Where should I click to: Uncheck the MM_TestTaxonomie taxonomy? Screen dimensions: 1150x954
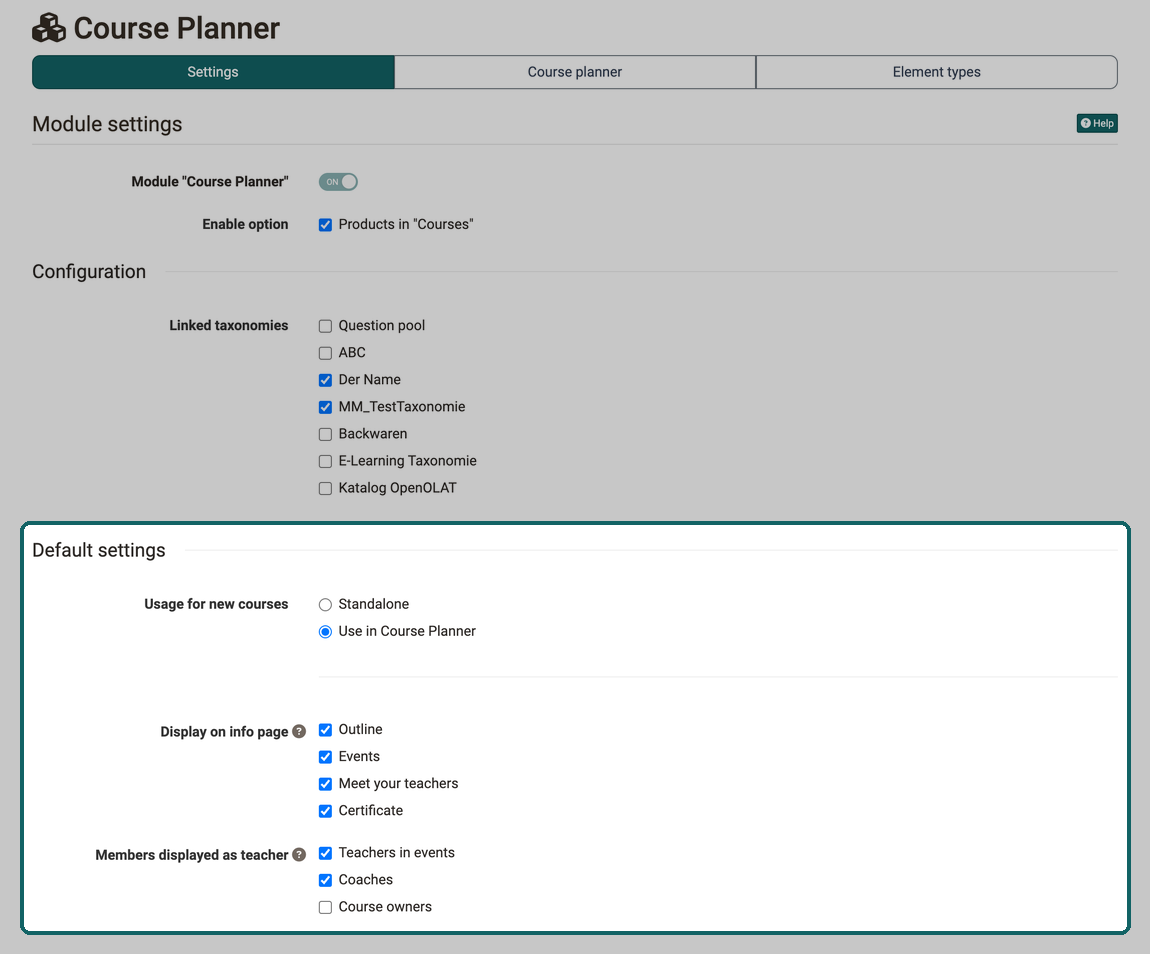(326, 407)
